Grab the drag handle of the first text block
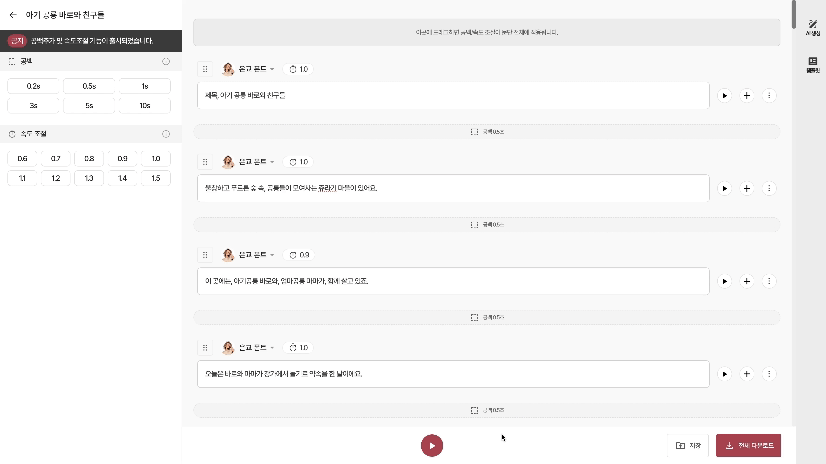Screen dimensions: 826x464 [205, 69]
